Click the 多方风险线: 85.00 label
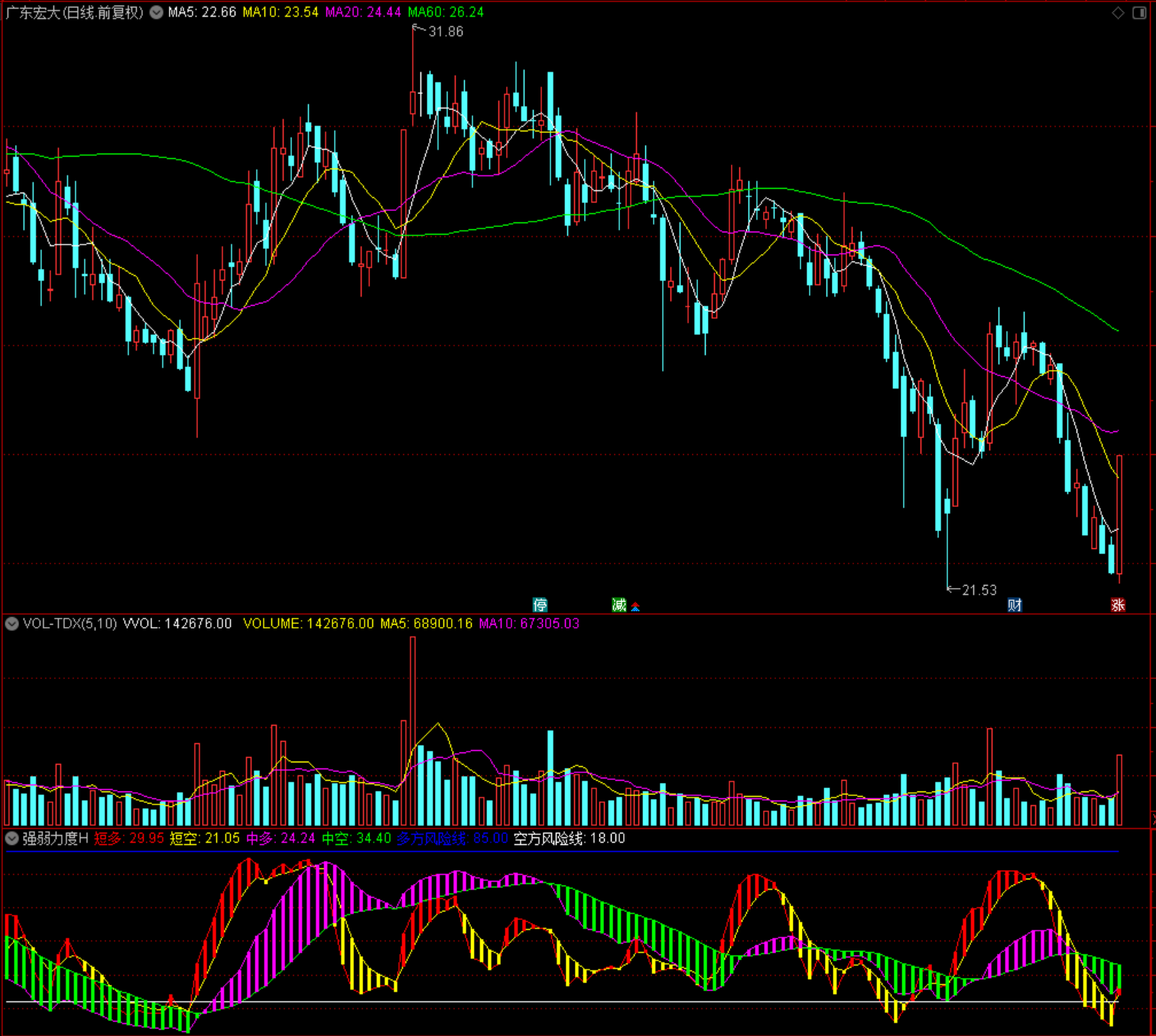Screen dimensions: 1156x1036 coord(452,838)
